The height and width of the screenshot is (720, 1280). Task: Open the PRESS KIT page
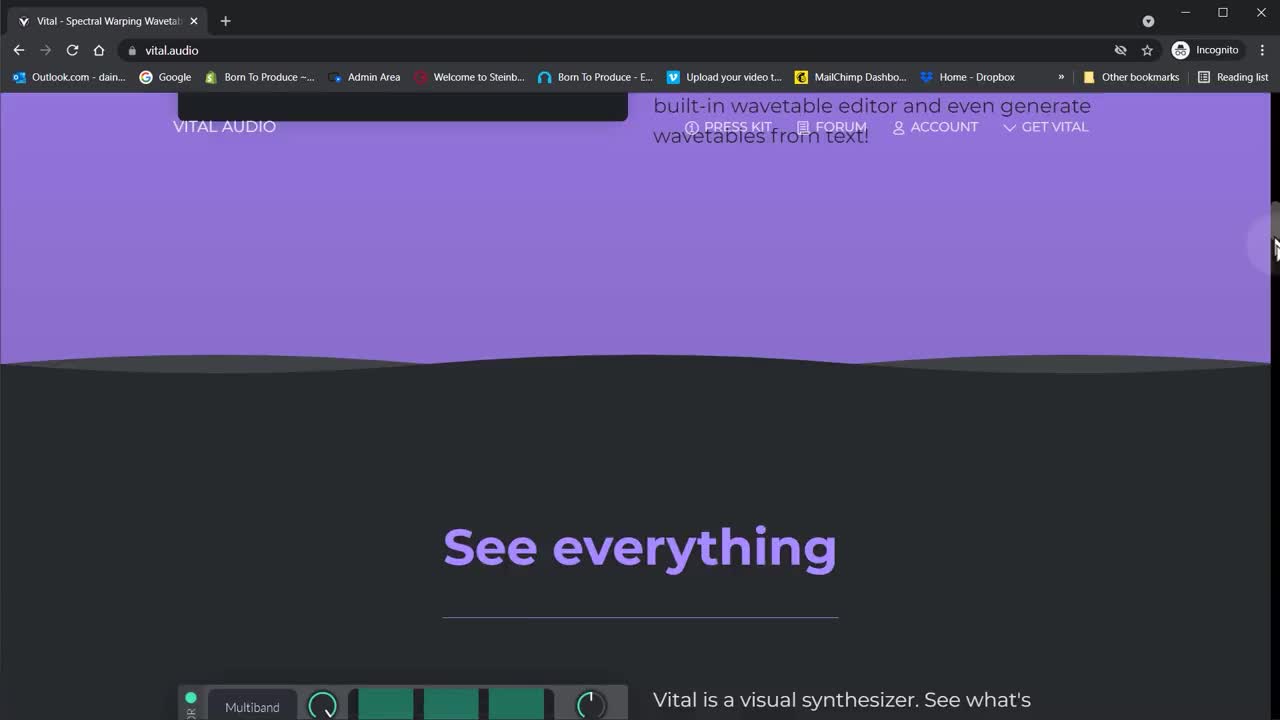729,127
